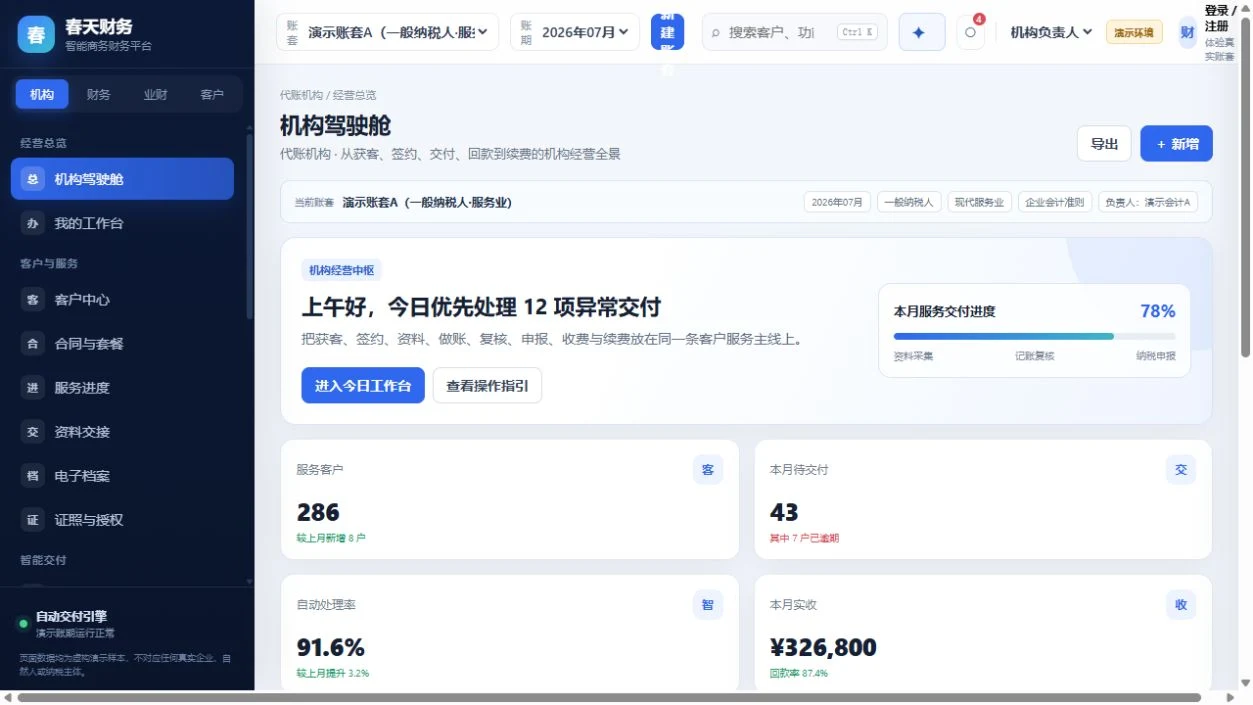Click the 78% progress value
Image resolution: width=1253 pixels, height=705 pixels.
point(1158,311)
